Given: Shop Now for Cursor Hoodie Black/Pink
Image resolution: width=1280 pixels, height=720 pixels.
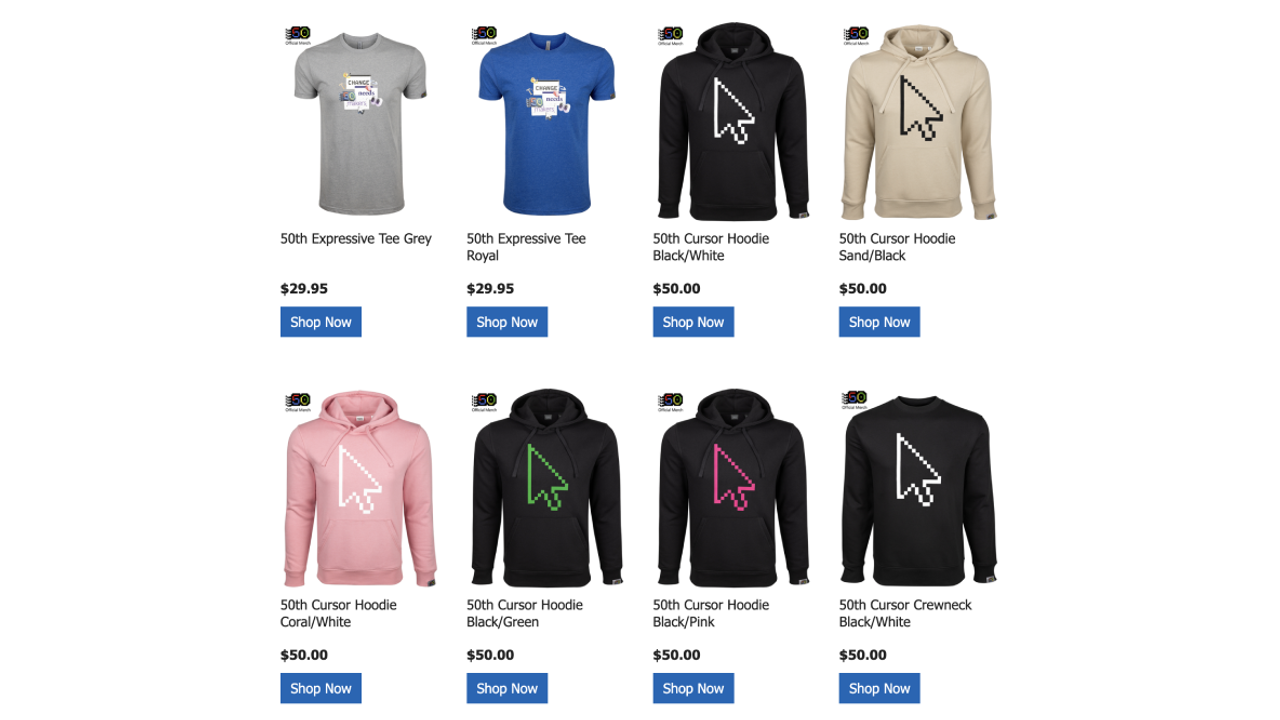Looking at the screenshot, I should pos(693,688).
